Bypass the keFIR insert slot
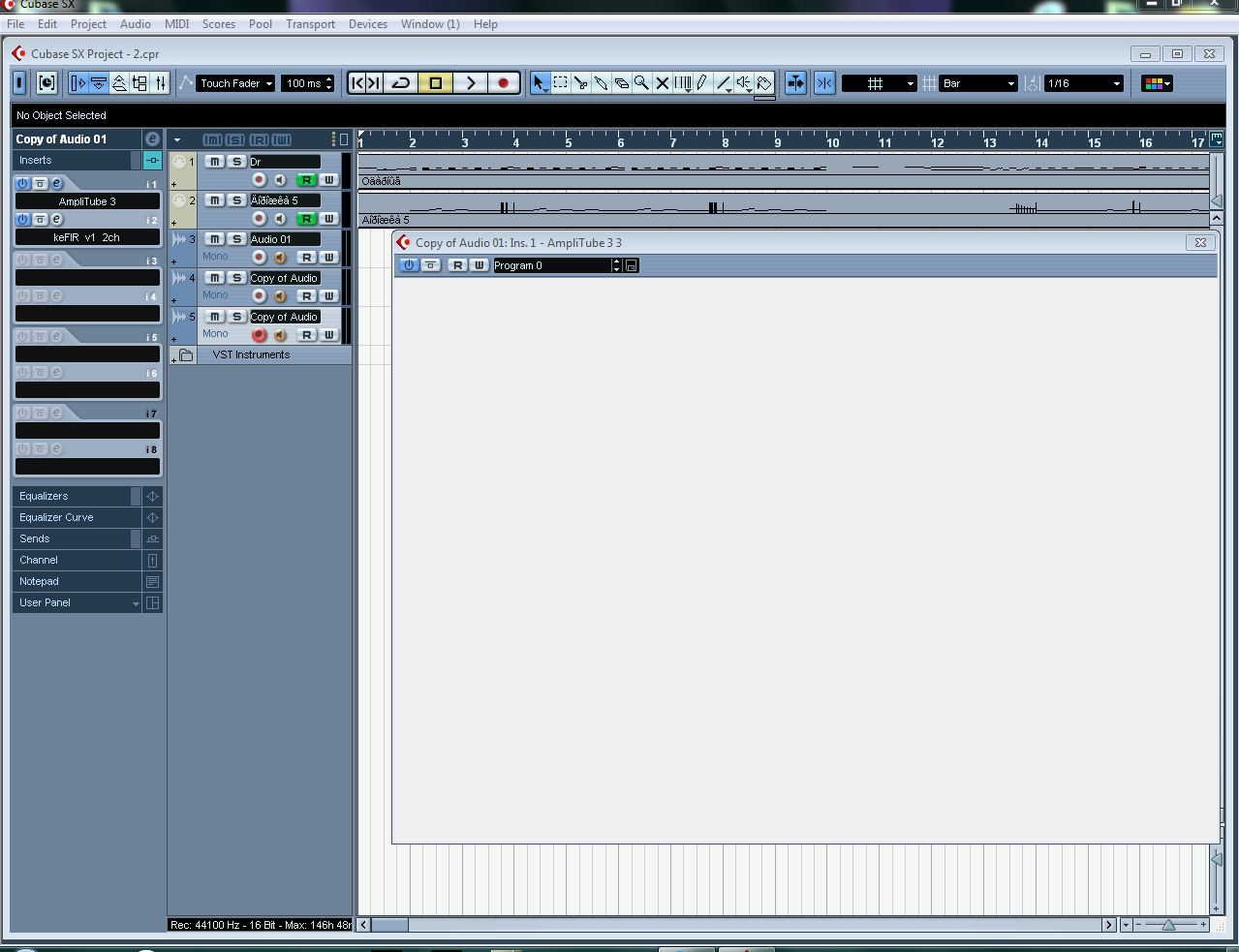This screenshot has height=952, width=1239. (40, 219)
